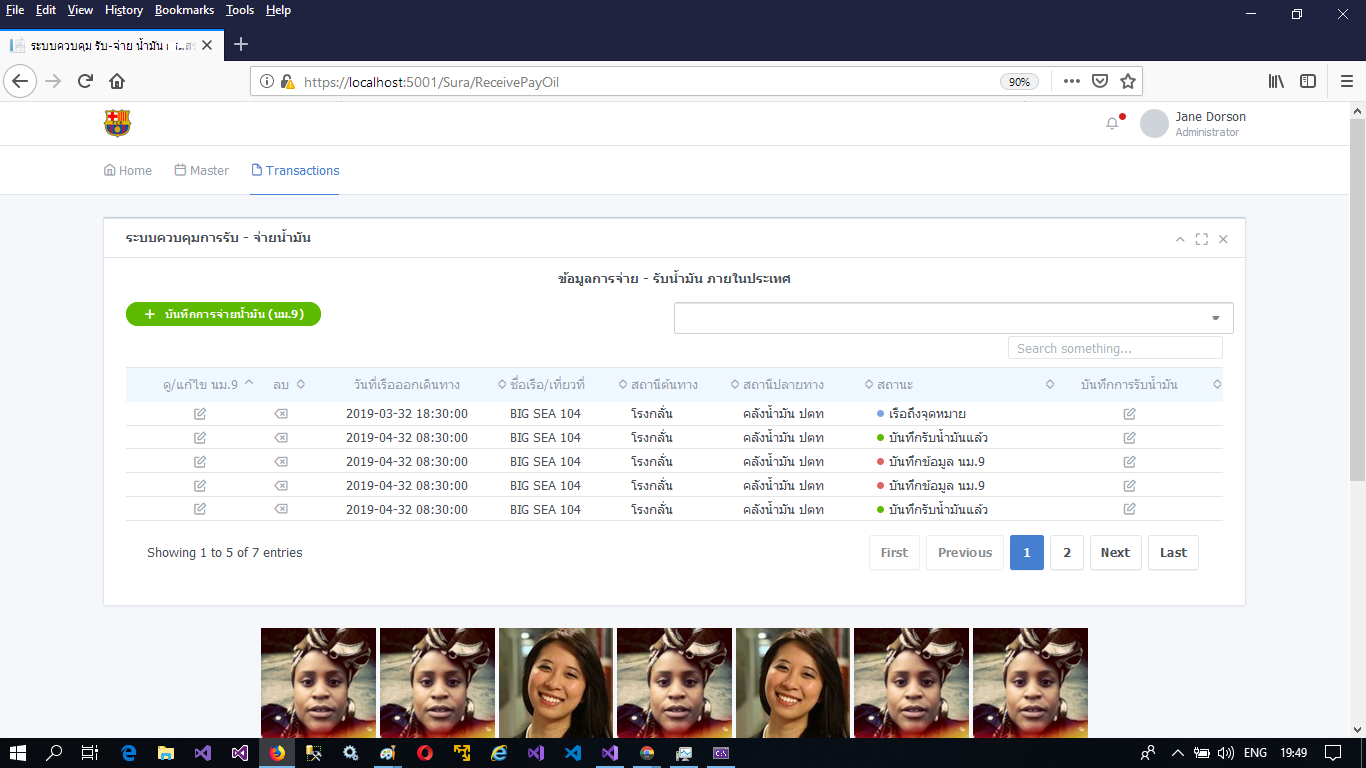This screenshot has height=768, width=1366.
Task: Click the Firefox reload page button
Action: 86,82
